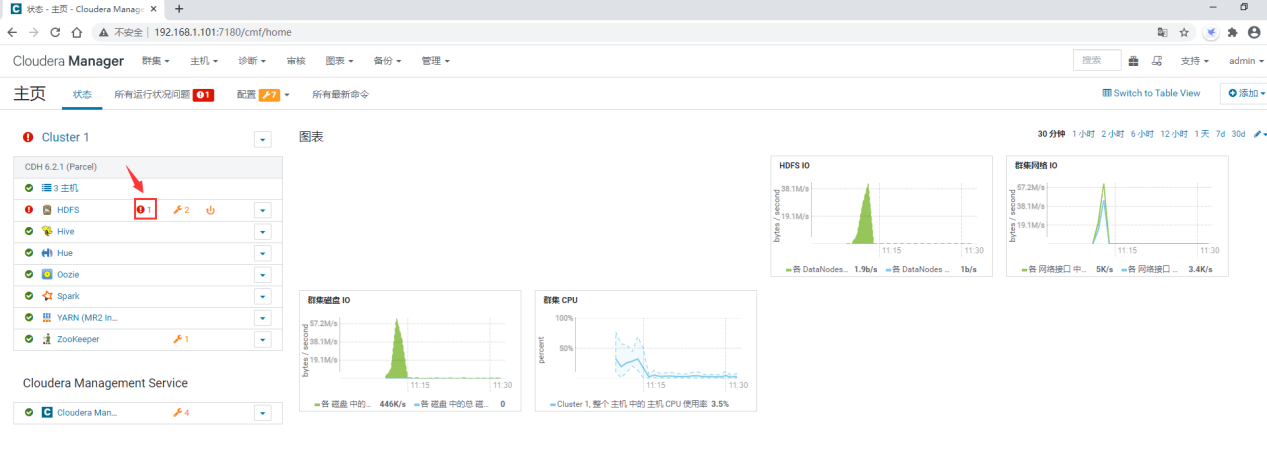Set chart range to 30d
The width and height of the screenshot is (1267, 456).
[1238, 133]
